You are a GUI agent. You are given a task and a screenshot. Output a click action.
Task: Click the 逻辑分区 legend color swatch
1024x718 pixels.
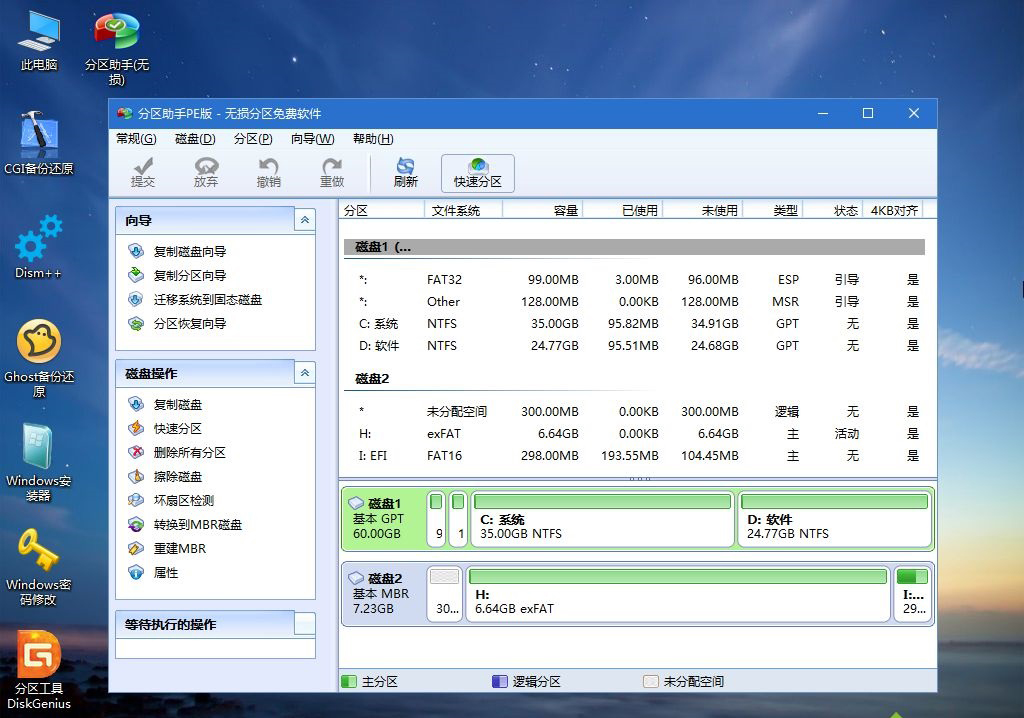pyautogui.click(x=501, y=680)
